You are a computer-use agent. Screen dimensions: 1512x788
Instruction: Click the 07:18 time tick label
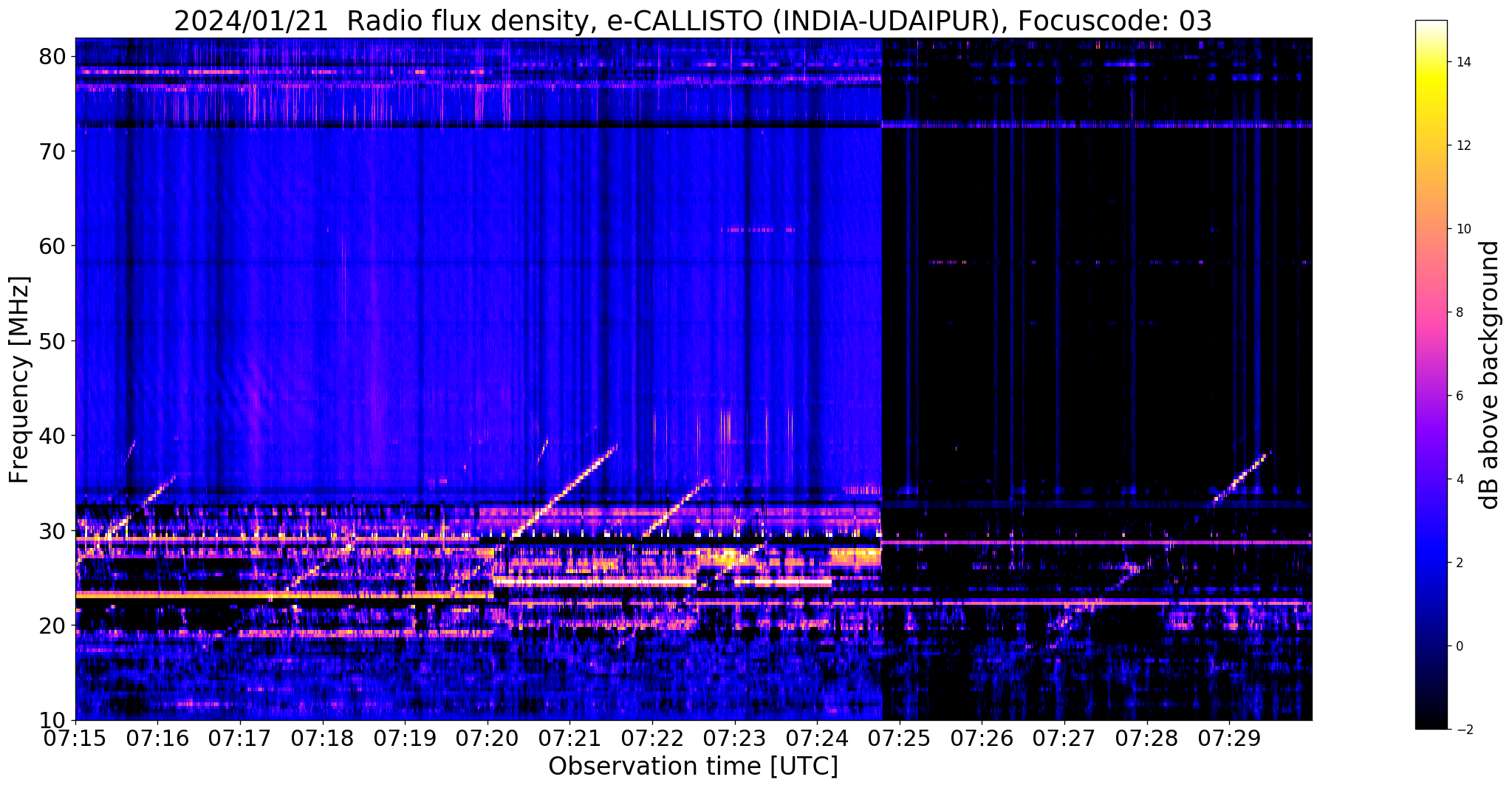(x=323, y=739)
